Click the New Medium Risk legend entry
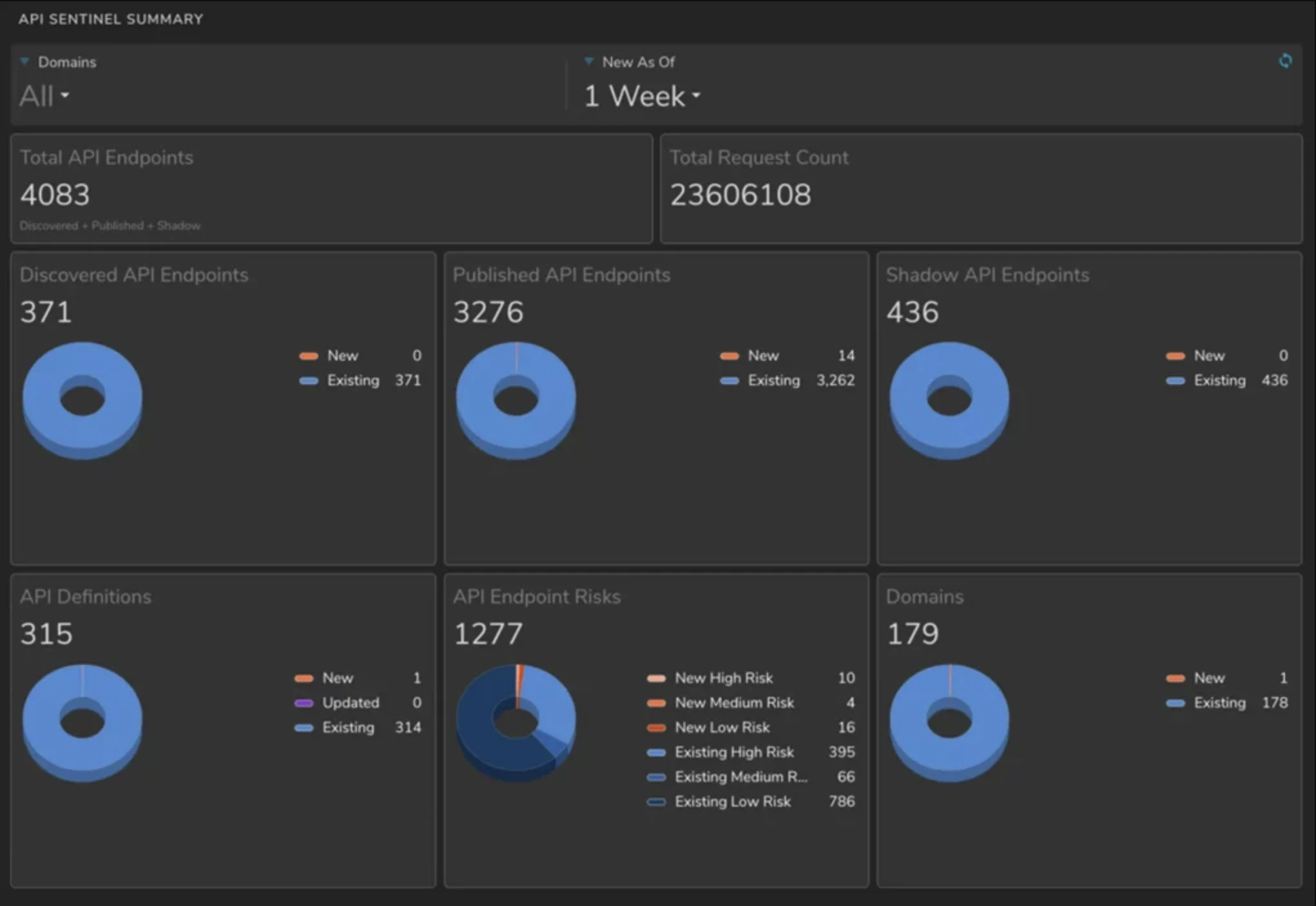The width and height of the screenshot is (1316, 906). (x=734, y=702)
